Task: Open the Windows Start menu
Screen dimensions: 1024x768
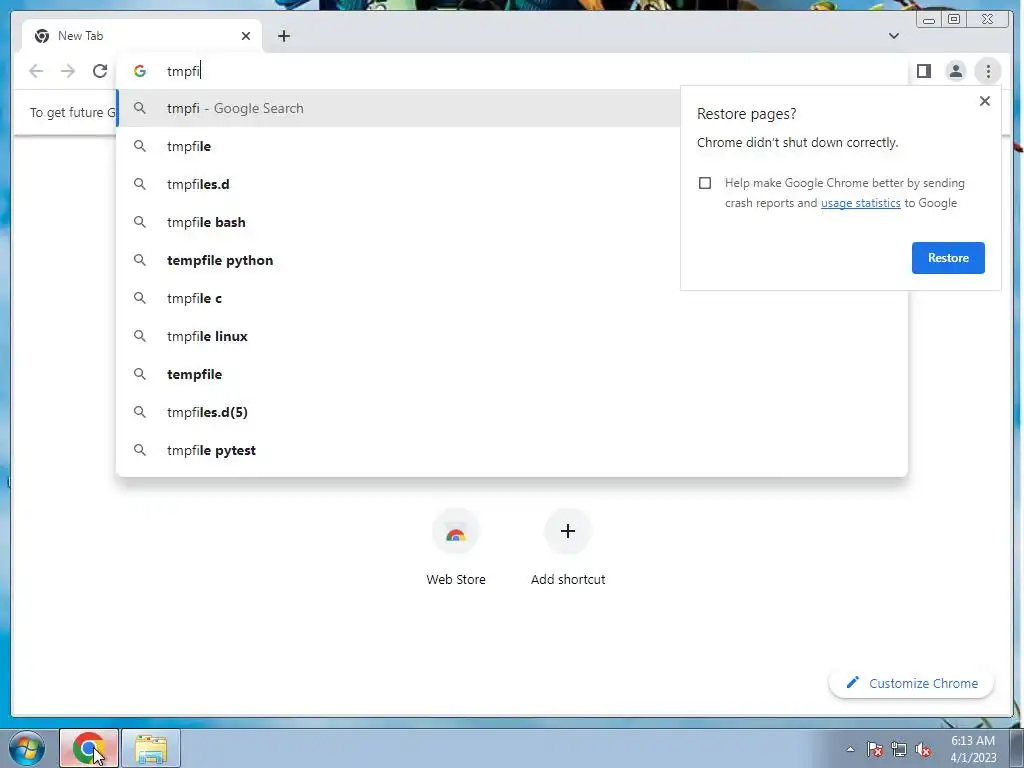Action: tap(27, 748)
